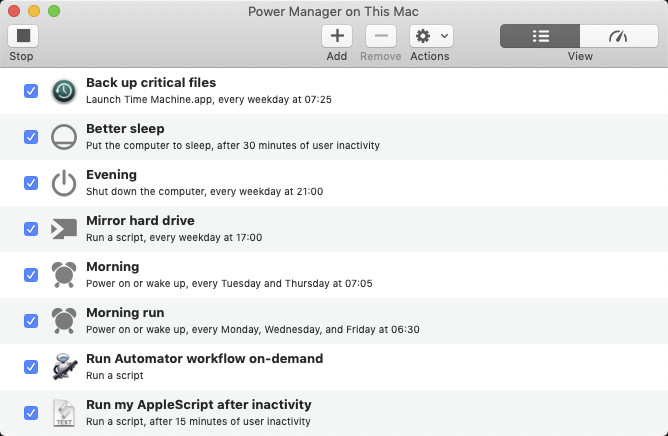Image resolution: width=668 pixels, height=436 pixels.
Task: Add a new event with plus button
Action: pyautogui.click(x=337, y=36)
